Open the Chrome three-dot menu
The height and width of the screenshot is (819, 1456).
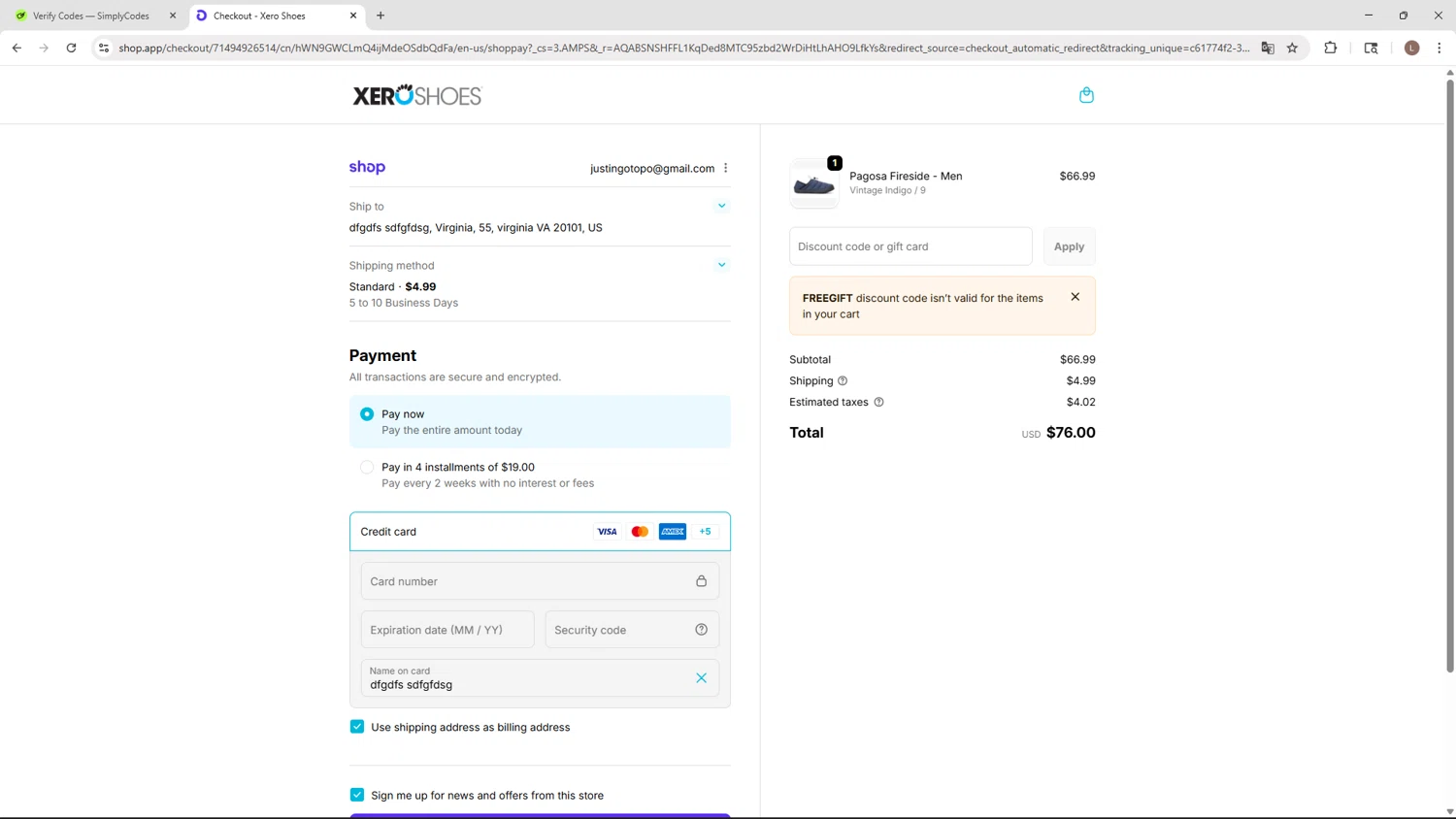coord(1439,48)
